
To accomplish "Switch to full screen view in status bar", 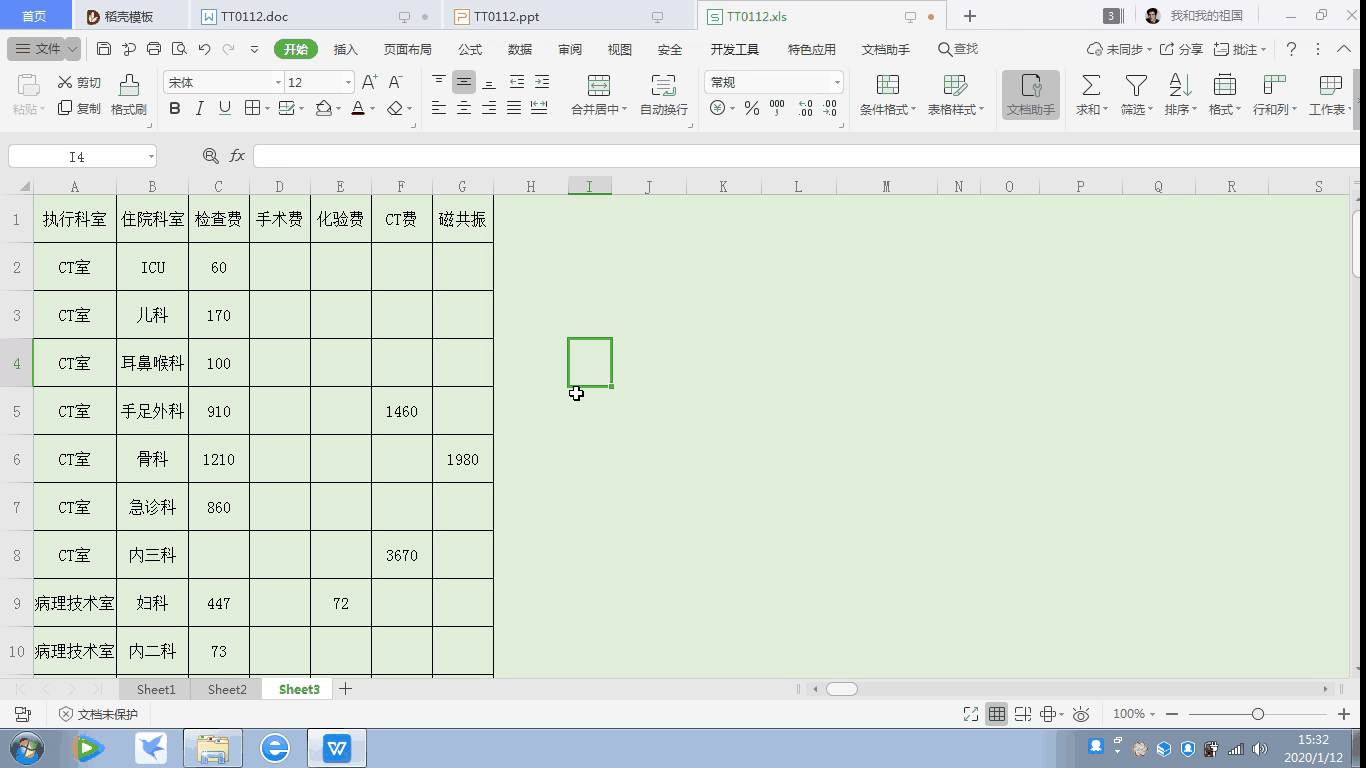I will pos(970,714).
